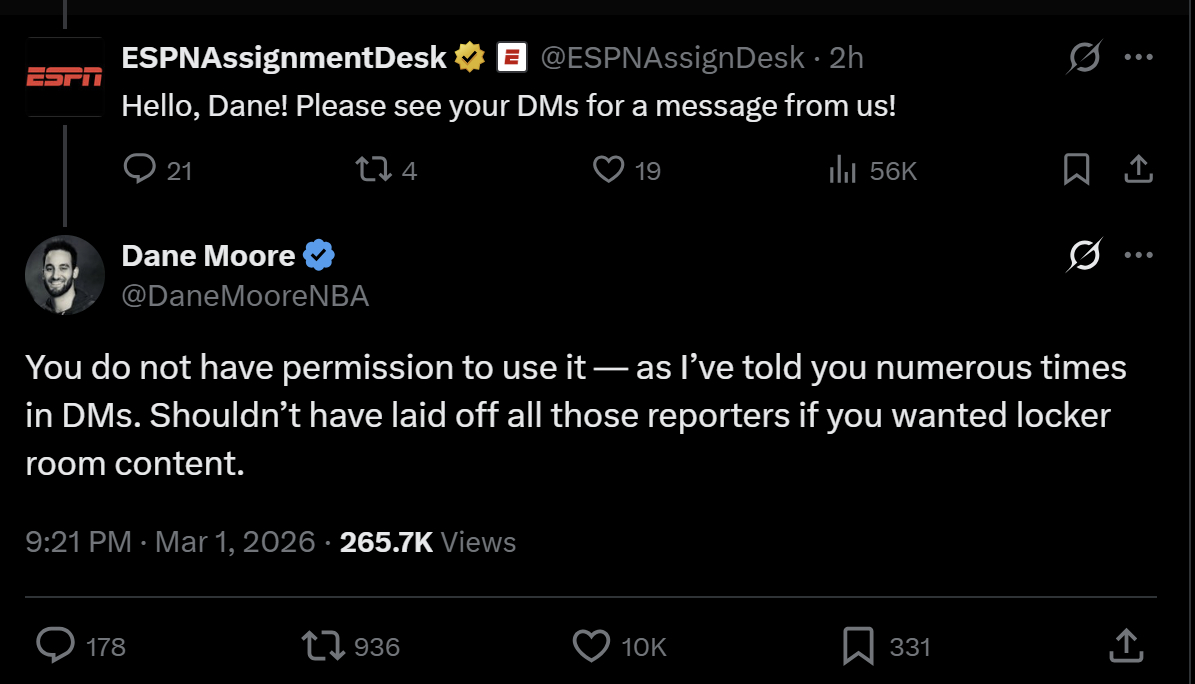This screenshot has height=684, width=1195.
Task: Reply to Dane Moore's tweet with 178 replies
Action: pos(54,645)
